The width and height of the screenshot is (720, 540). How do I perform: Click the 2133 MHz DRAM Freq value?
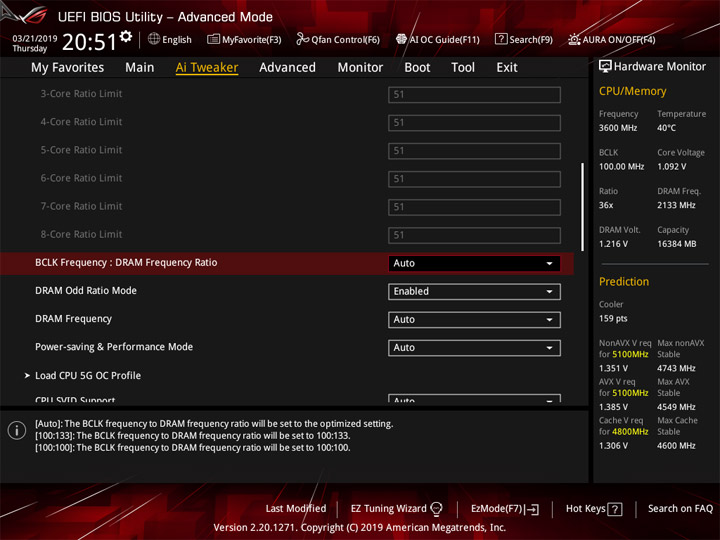676,205
